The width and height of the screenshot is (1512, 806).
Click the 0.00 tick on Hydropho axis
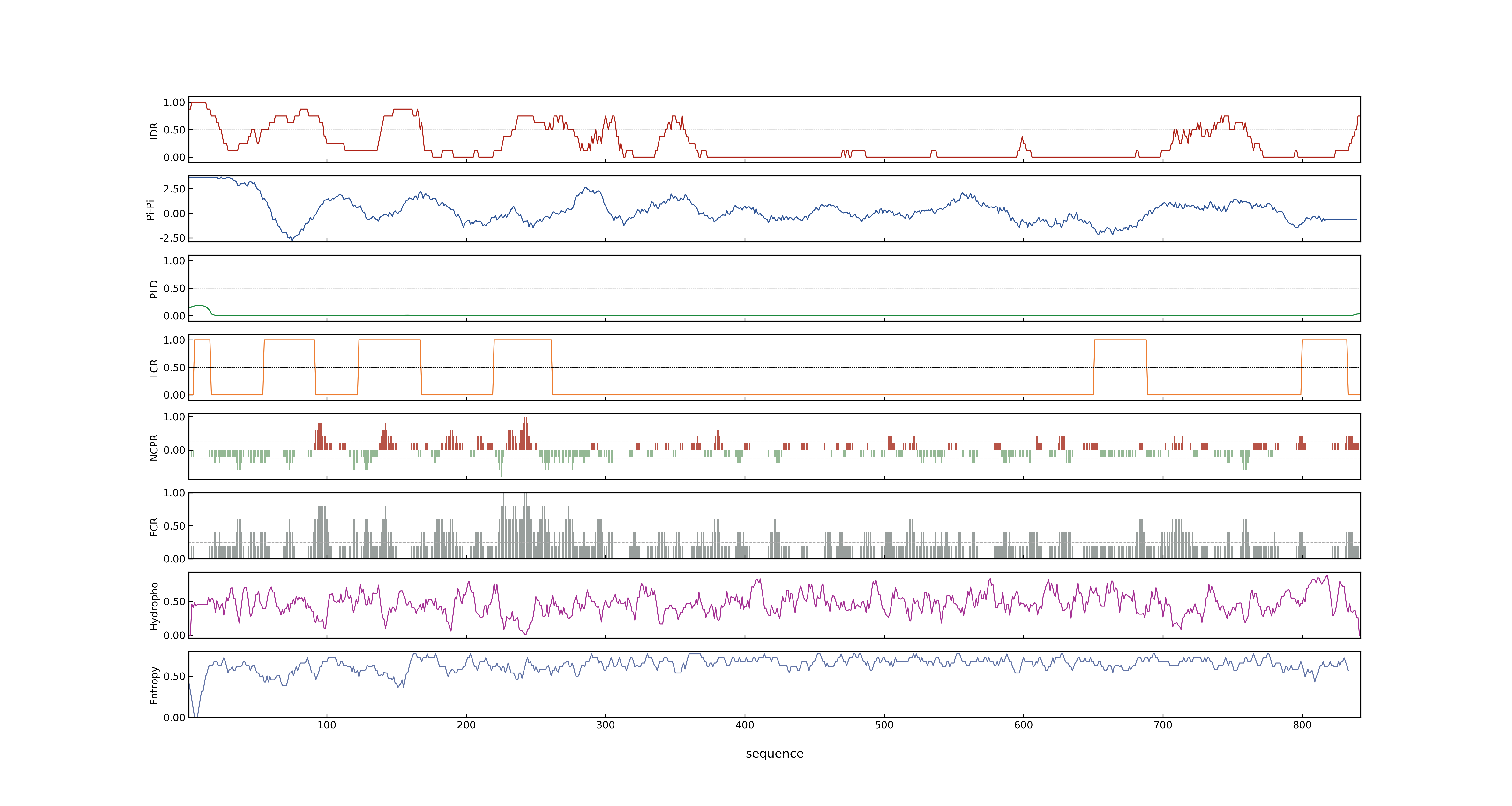tap(174, 635)
